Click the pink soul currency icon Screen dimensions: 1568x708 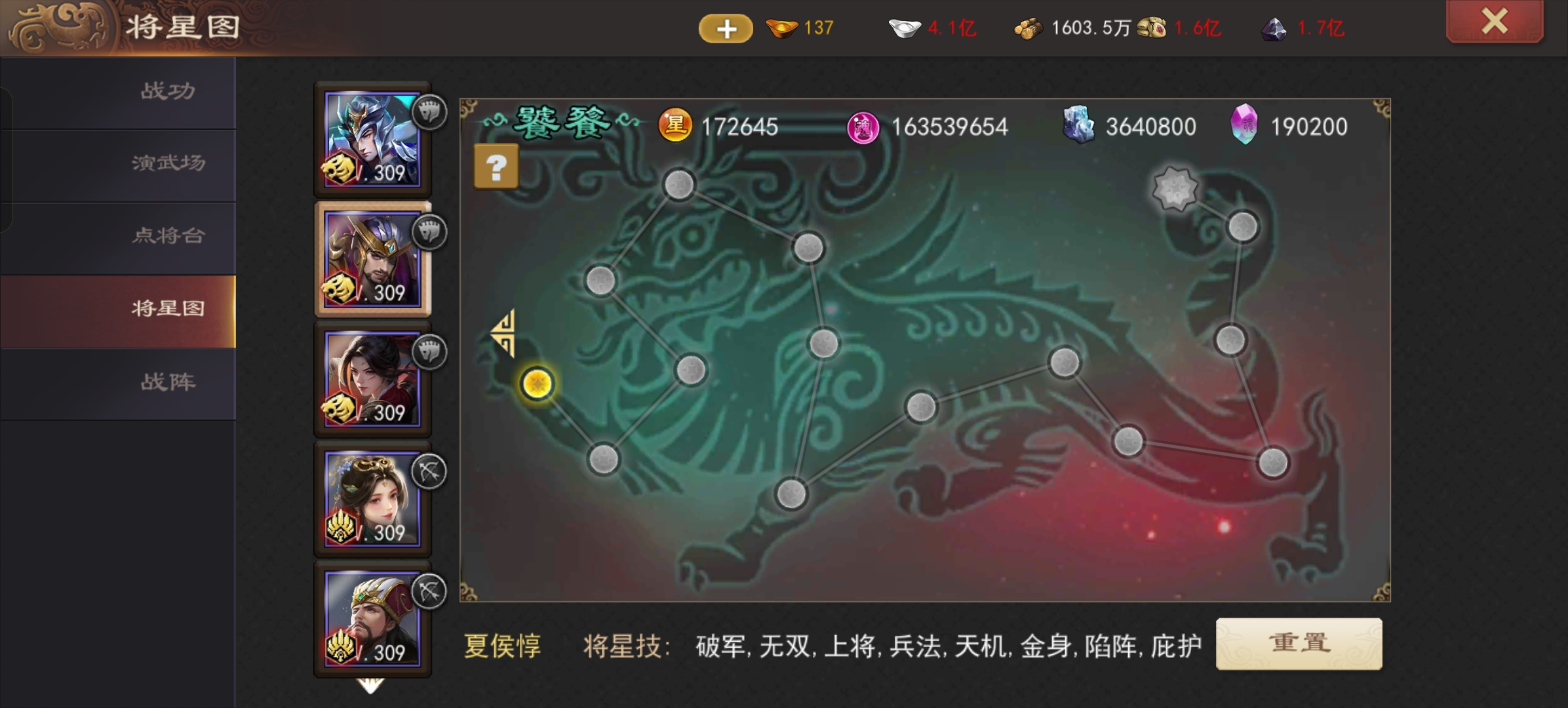(863, 127)
